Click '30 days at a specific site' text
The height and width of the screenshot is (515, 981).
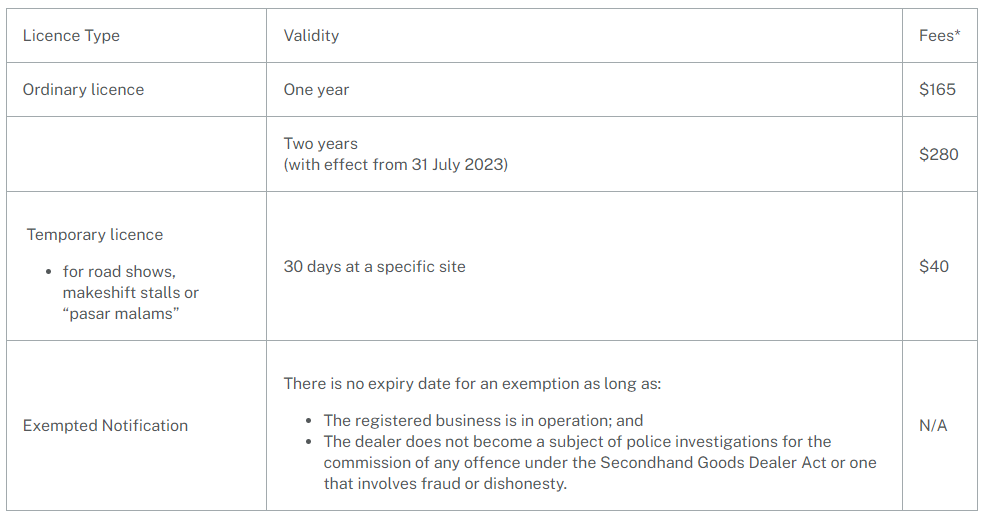tap(374, 267)
